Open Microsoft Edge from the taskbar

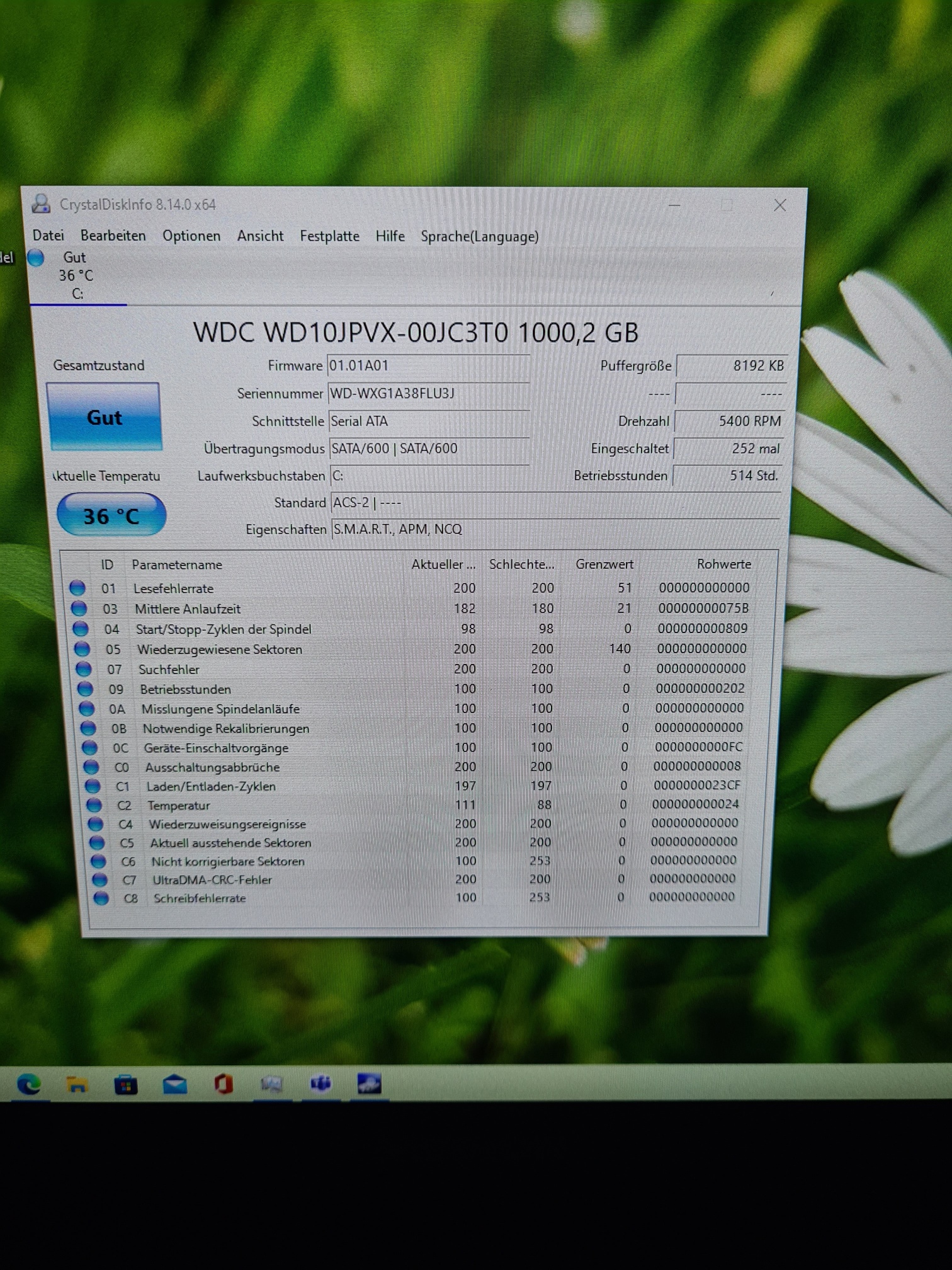[29, 1084]
